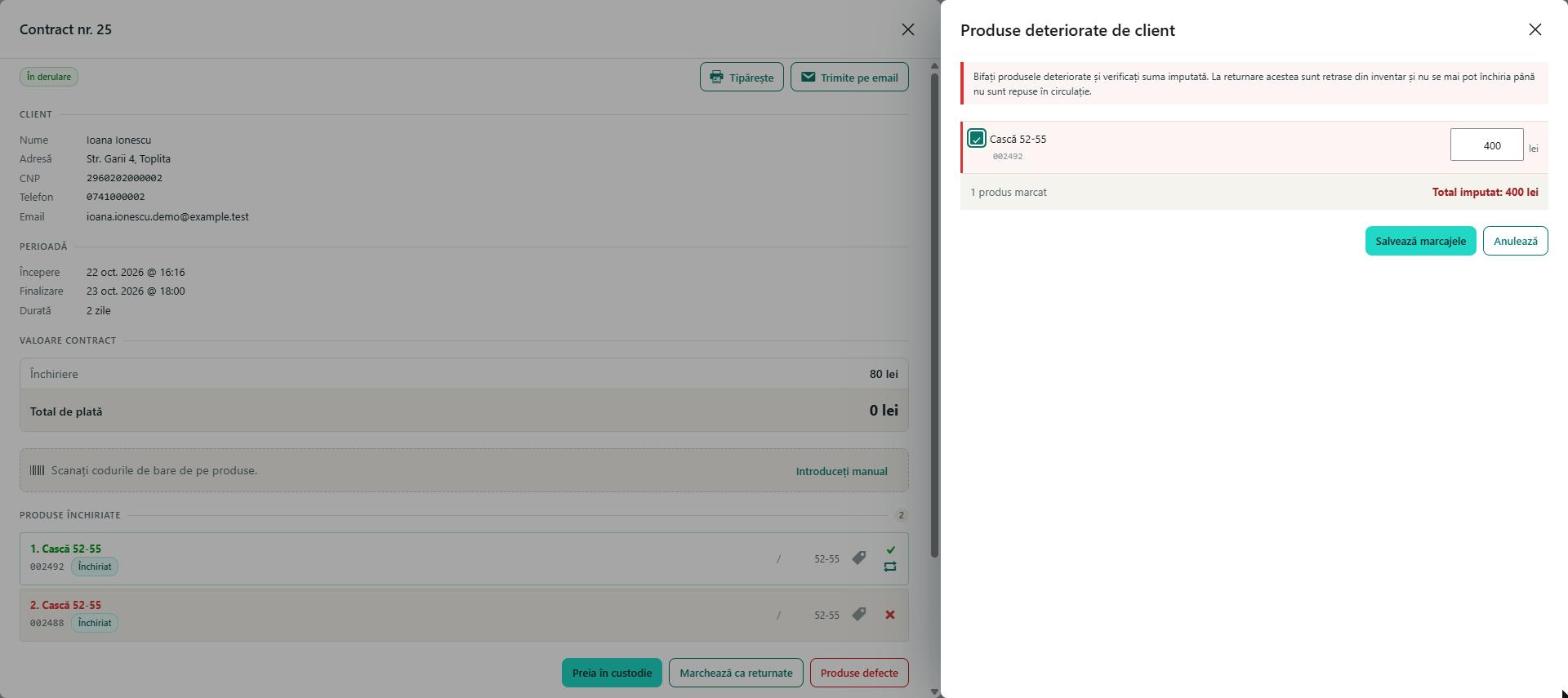Open Produse defecte button
Image resolution: width=1568 pixels, height=698 pixels.
(859, 673)
